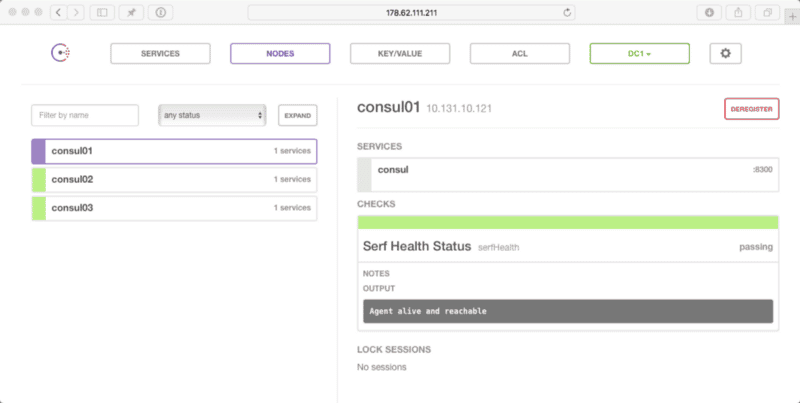Show the Safari sidebar
The height and width of the screenshot is (403, 800).
101,12
